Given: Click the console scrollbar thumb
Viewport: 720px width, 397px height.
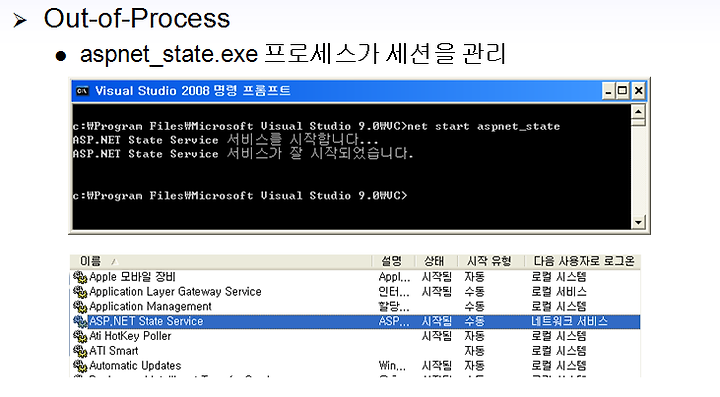Looking at the screenshot, I should (638, 122).
